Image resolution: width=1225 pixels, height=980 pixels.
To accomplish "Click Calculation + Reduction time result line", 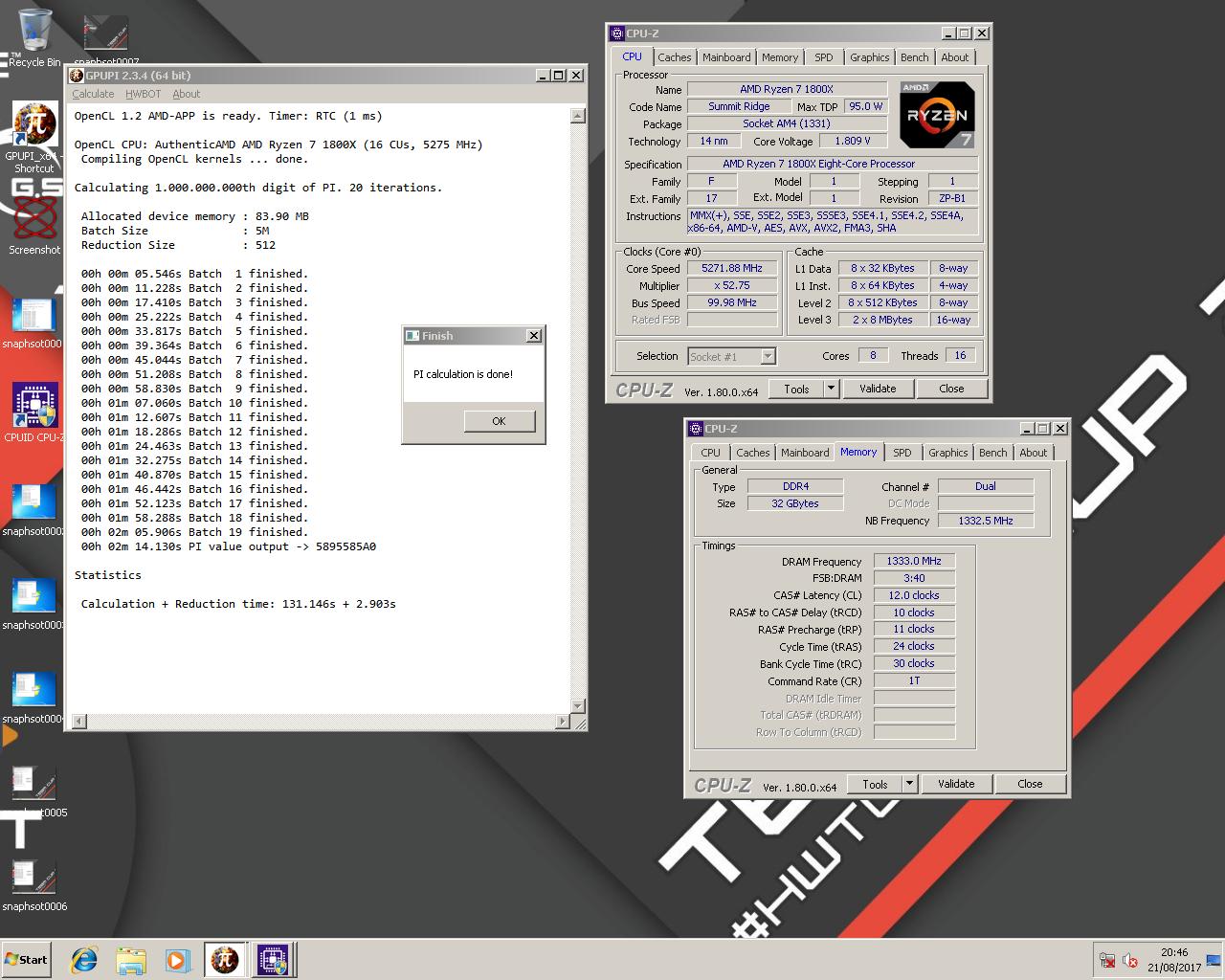I will click(x=238, y=604).
